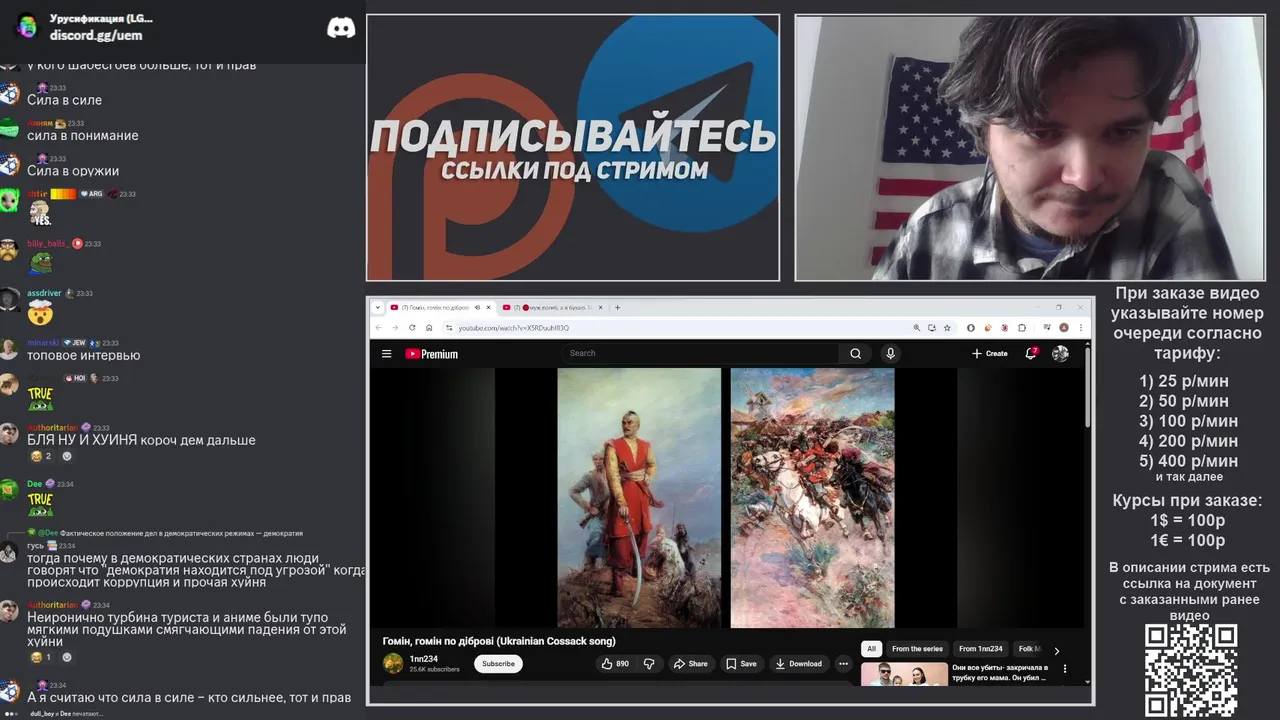This screenshot has height=720, width=1280.
Task: Open the 1nn234 channel avatar
Action: coord(393,663)
